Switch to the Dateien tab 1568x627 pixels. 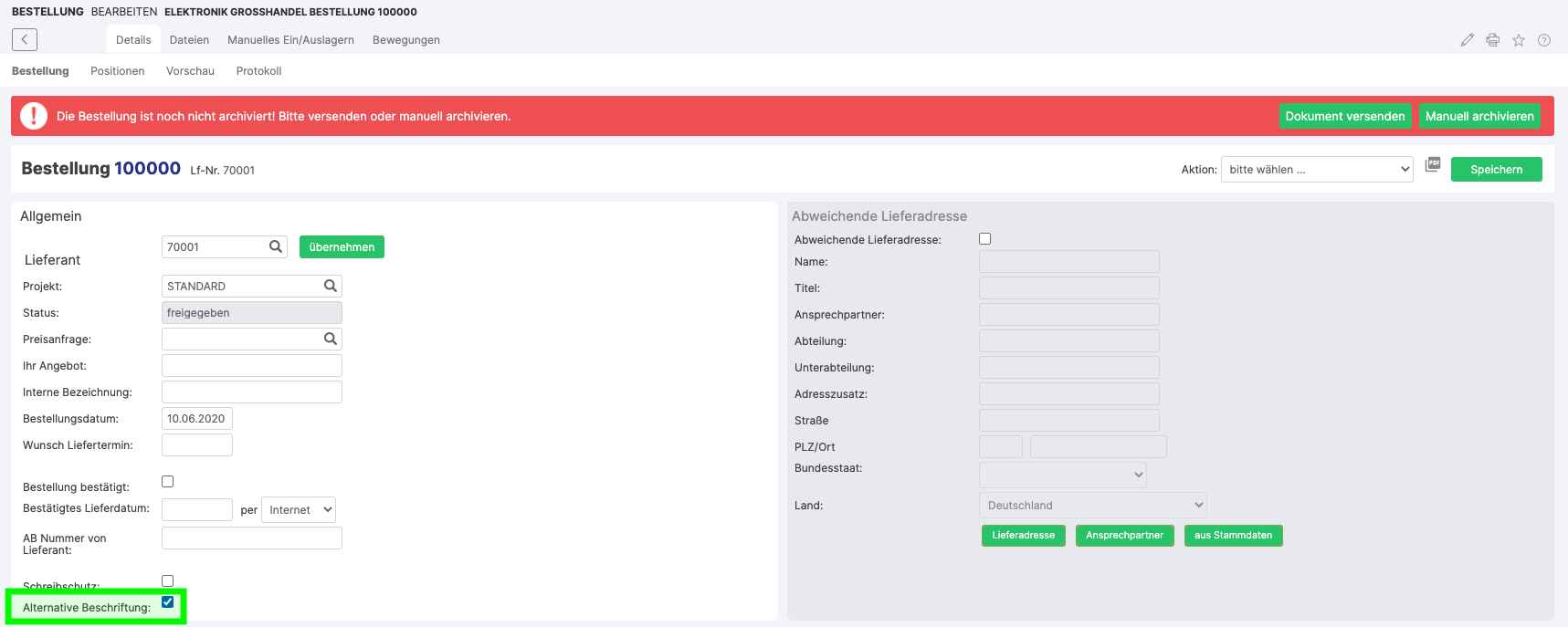pos(189,40)
